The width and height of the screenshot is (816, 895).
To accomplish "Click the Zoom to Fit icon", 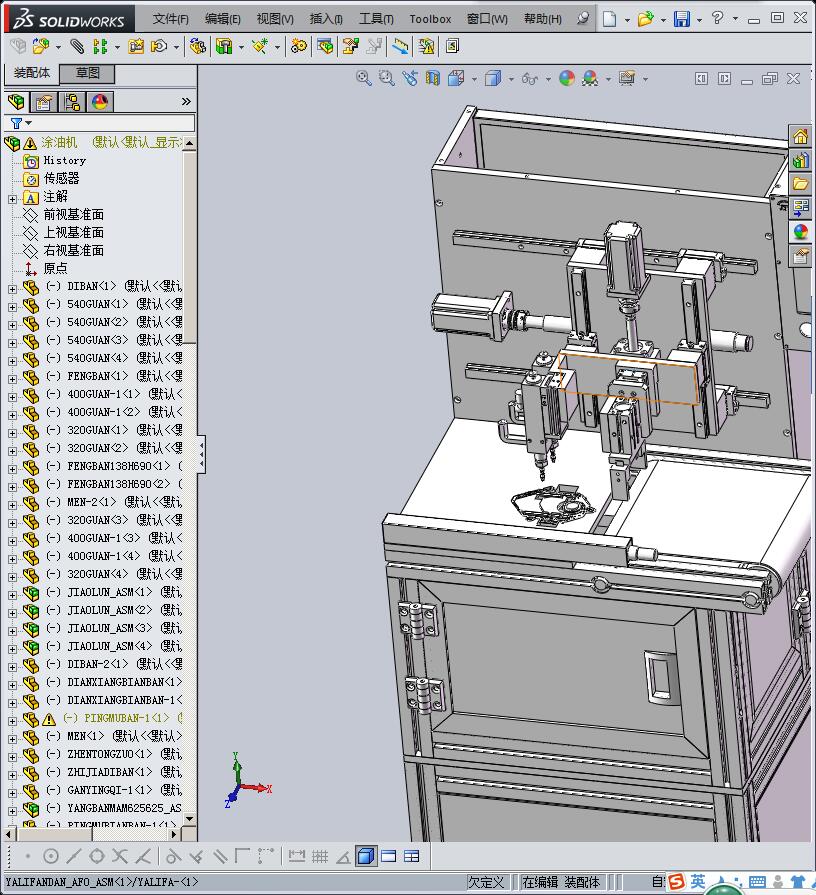I will coord(363,78).
